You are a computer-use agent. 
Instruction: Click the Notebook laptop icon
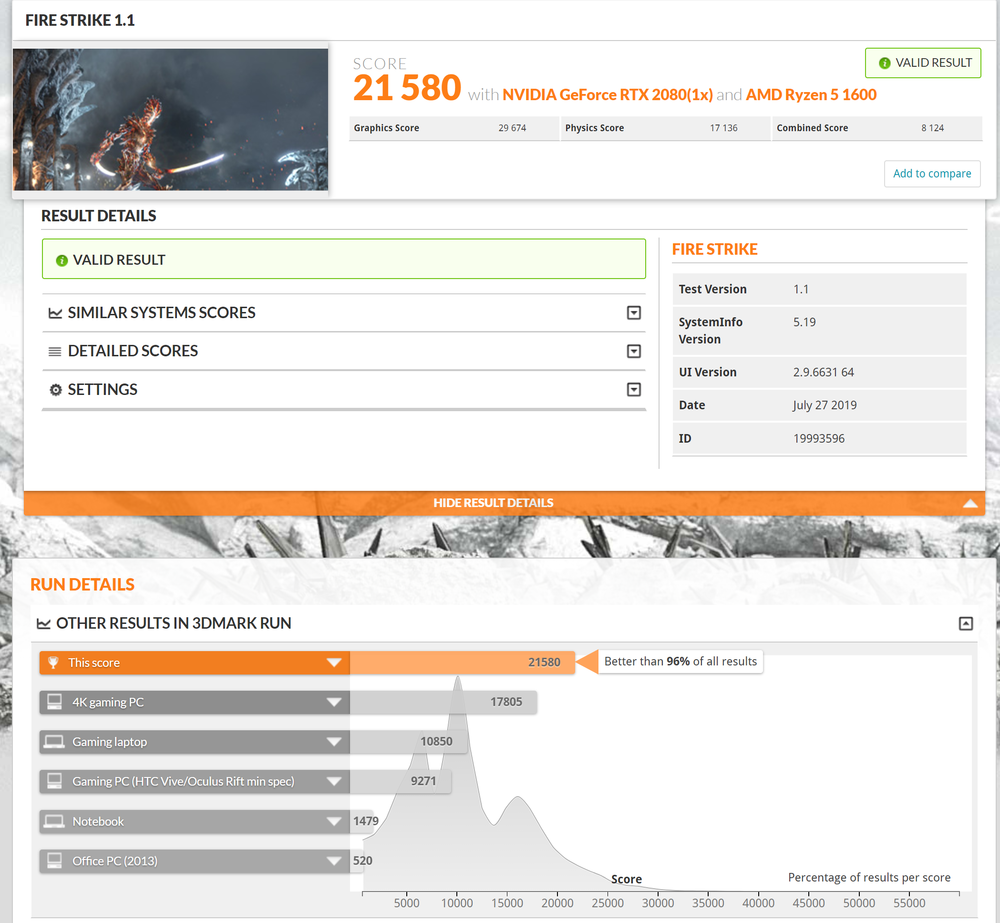coord(53,822)
